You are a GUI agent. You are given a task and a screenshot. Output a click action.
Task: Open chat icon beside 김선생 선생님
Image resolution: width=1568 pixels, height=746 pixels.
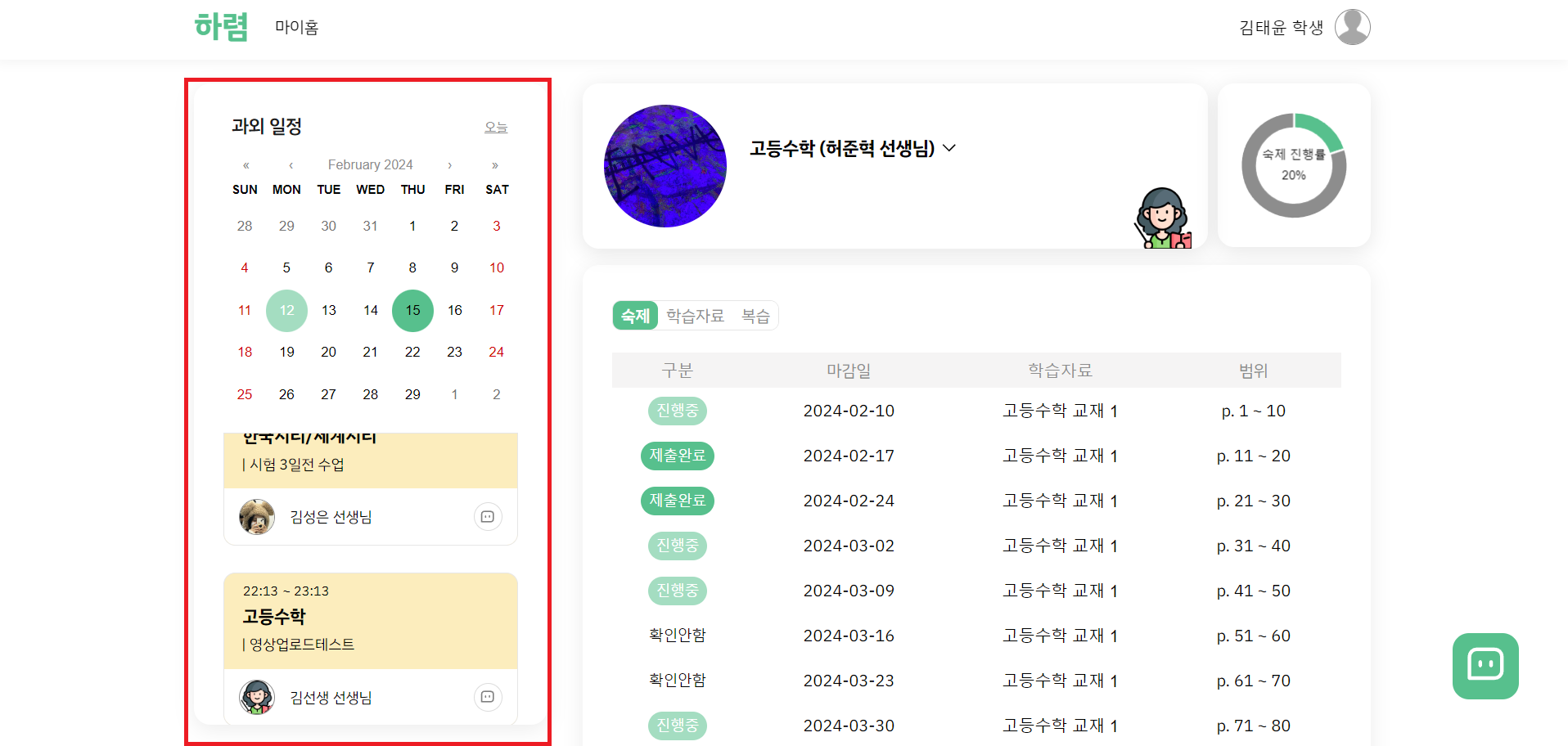[488, 697]
